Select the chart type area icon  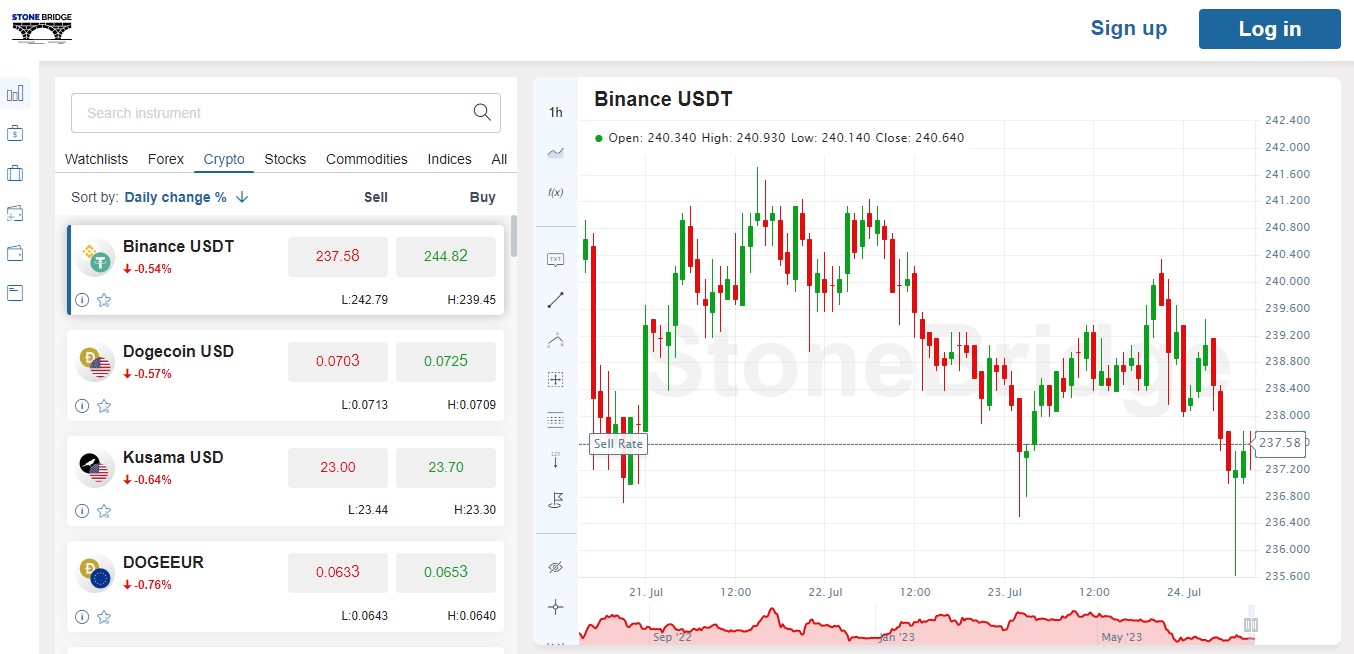pyautogui.click(x=556, y=152)
